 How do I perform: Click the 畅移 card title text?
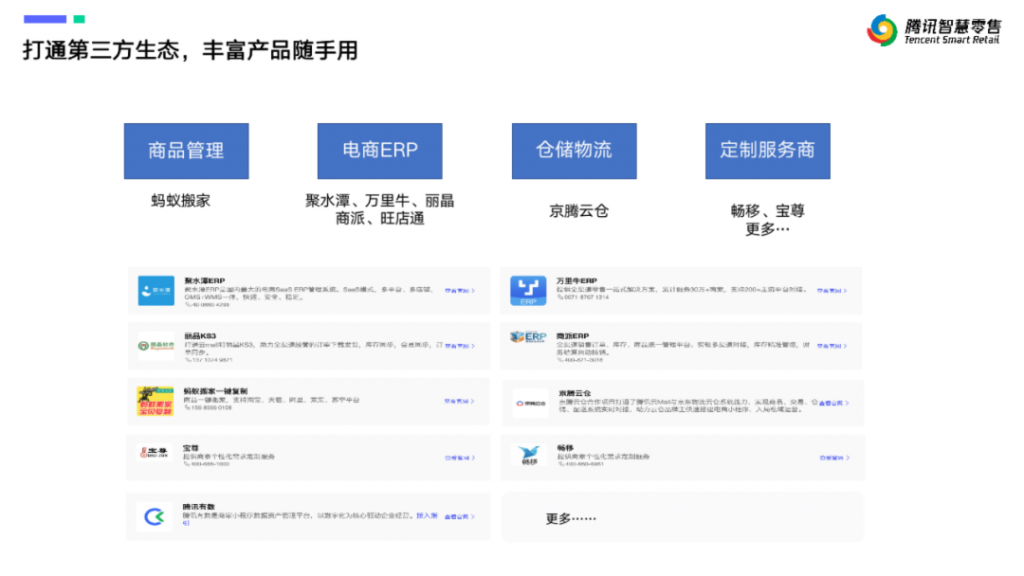point(566,448)
